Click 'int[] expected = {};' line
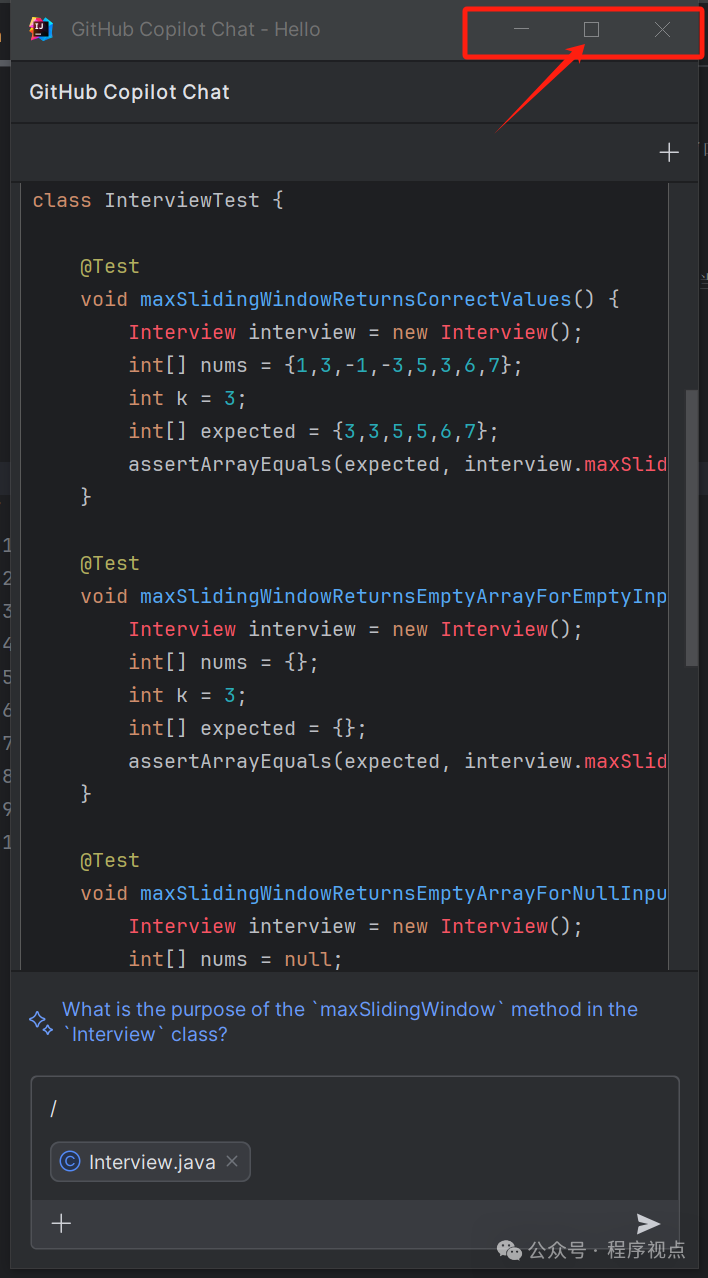This screenshot has width=708, height=1278. [247, 728]
